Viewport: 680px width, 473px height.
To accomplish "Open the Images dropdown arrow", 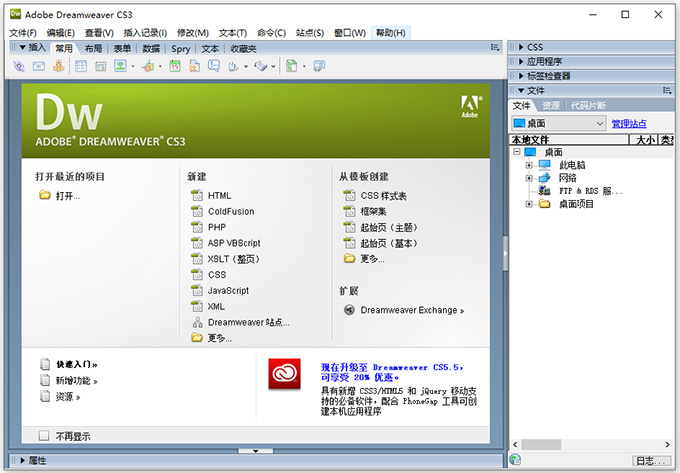I will (x=133, y=67).
